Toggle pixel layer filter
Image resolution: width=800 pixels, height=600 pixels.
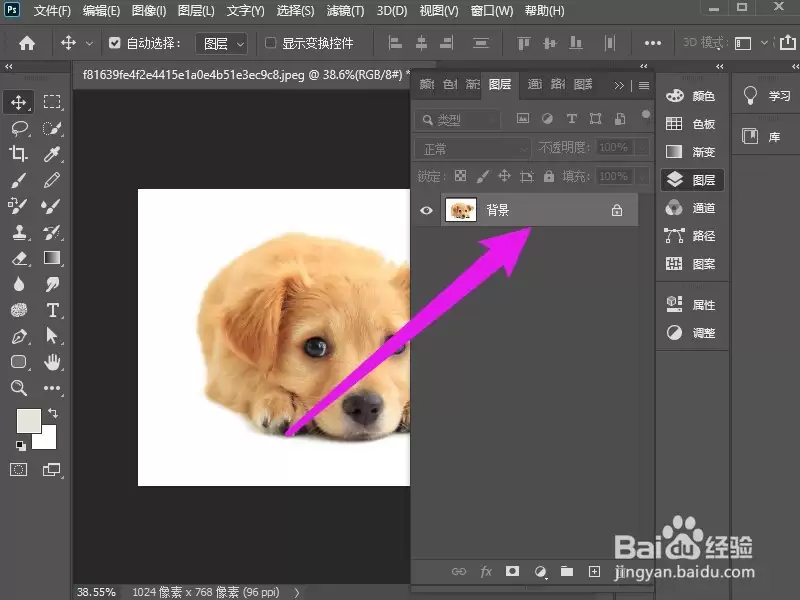pyautogui.click(x=522, y=119)
